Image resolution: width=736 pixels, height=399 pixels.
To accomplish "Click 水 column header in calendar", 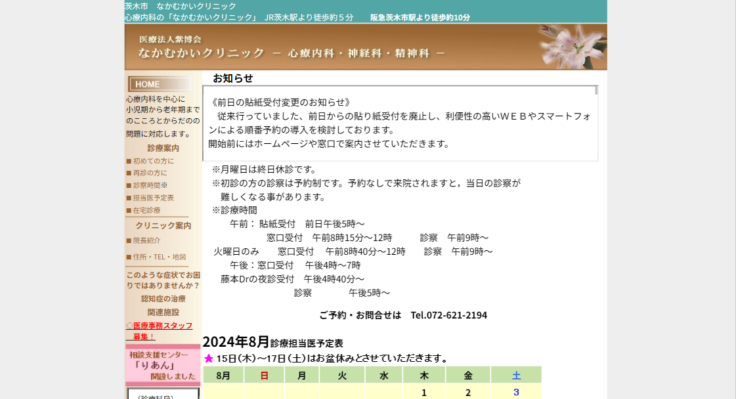I will pyautogui.click(x=384, y=376).
